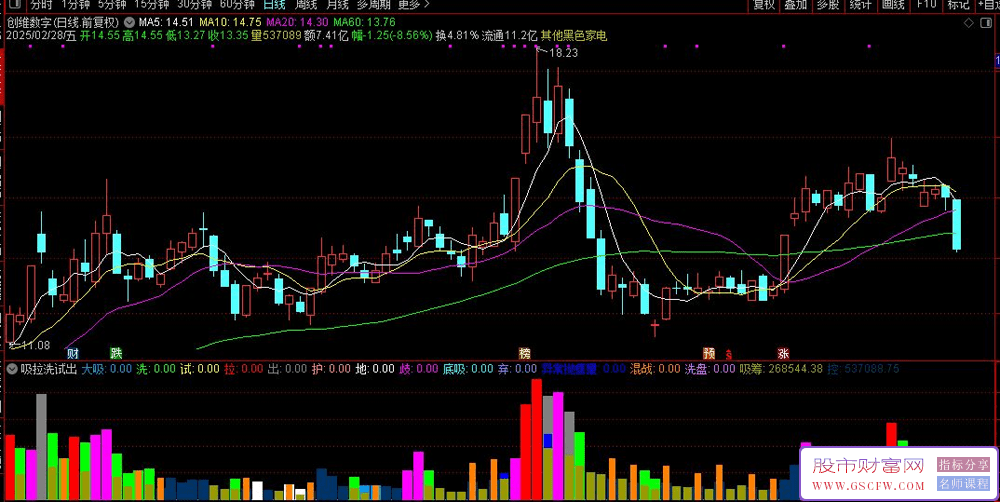This screenshot has height=502, width=1000.
Task: Open the 统计 statistics button
Action: (860, 4)
